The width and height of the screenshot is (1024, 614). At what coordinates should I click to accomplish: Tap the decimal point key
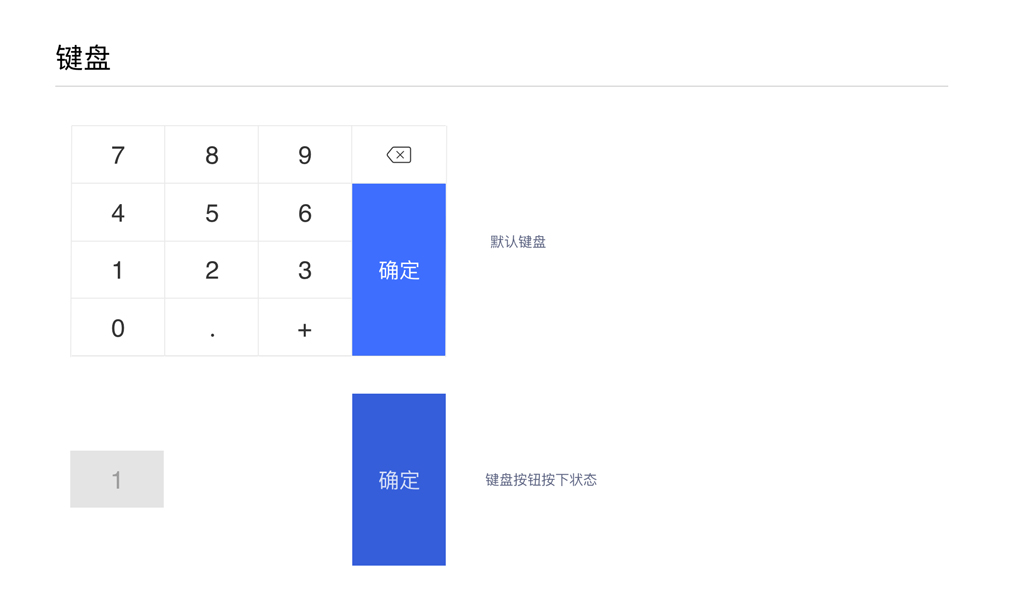[x=211, y=328]
